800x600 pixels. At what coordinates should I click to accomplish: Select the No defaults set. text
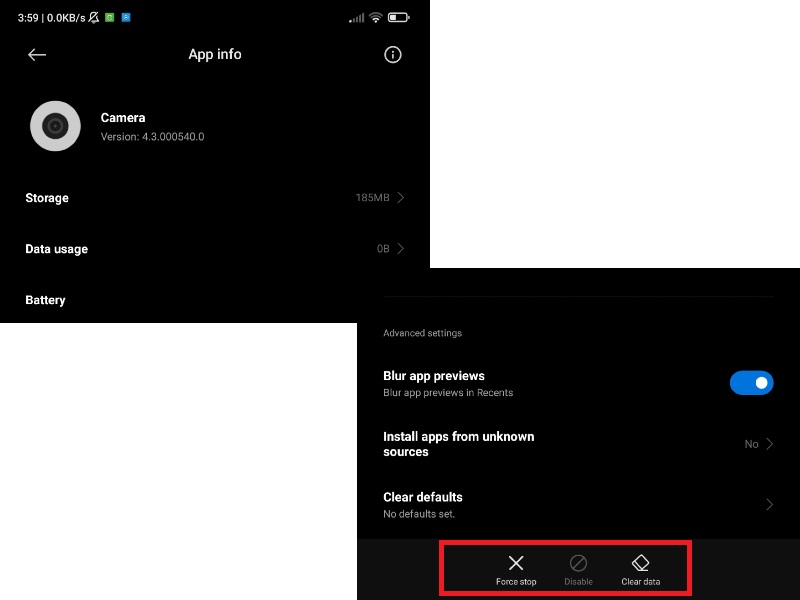tap(419, 514)
